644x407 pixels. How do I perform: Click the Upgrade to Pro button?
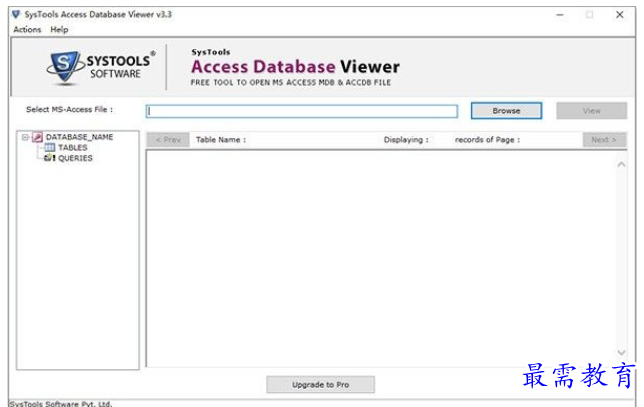click(320, 385)
